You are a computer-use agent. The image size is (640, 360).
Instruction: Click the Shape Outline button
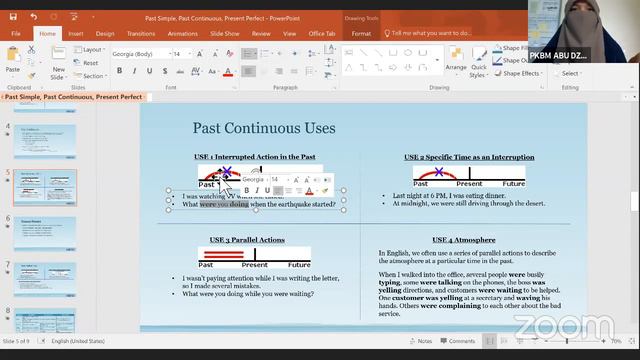pyautogui.click(x=510, y=60)
